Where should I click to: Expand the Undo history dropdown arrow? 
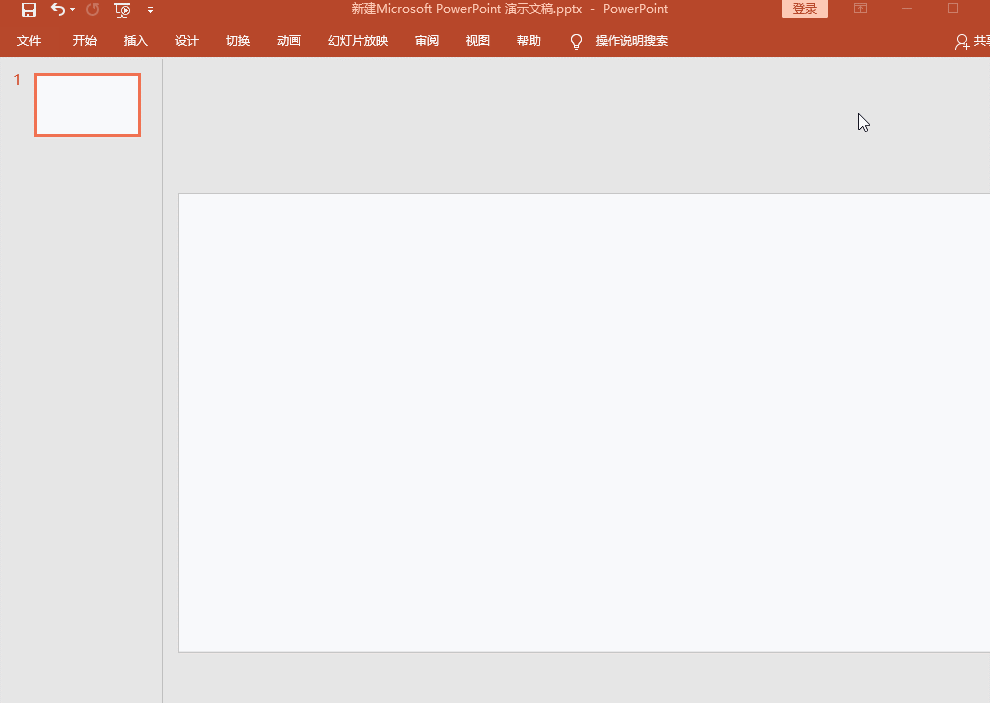click(x=73, y=10)
